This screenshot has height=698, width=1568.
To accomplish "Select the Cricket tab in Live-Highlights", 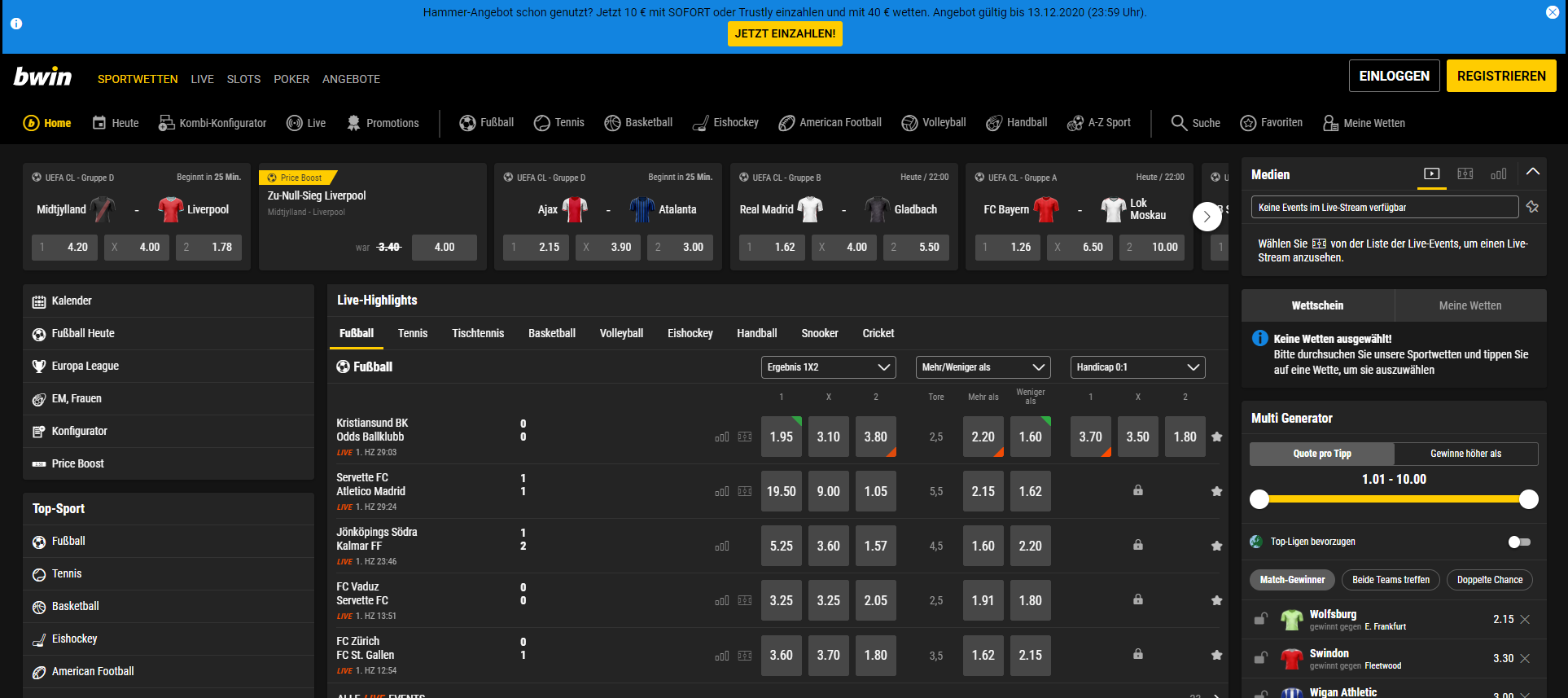I will pos(878,333).
